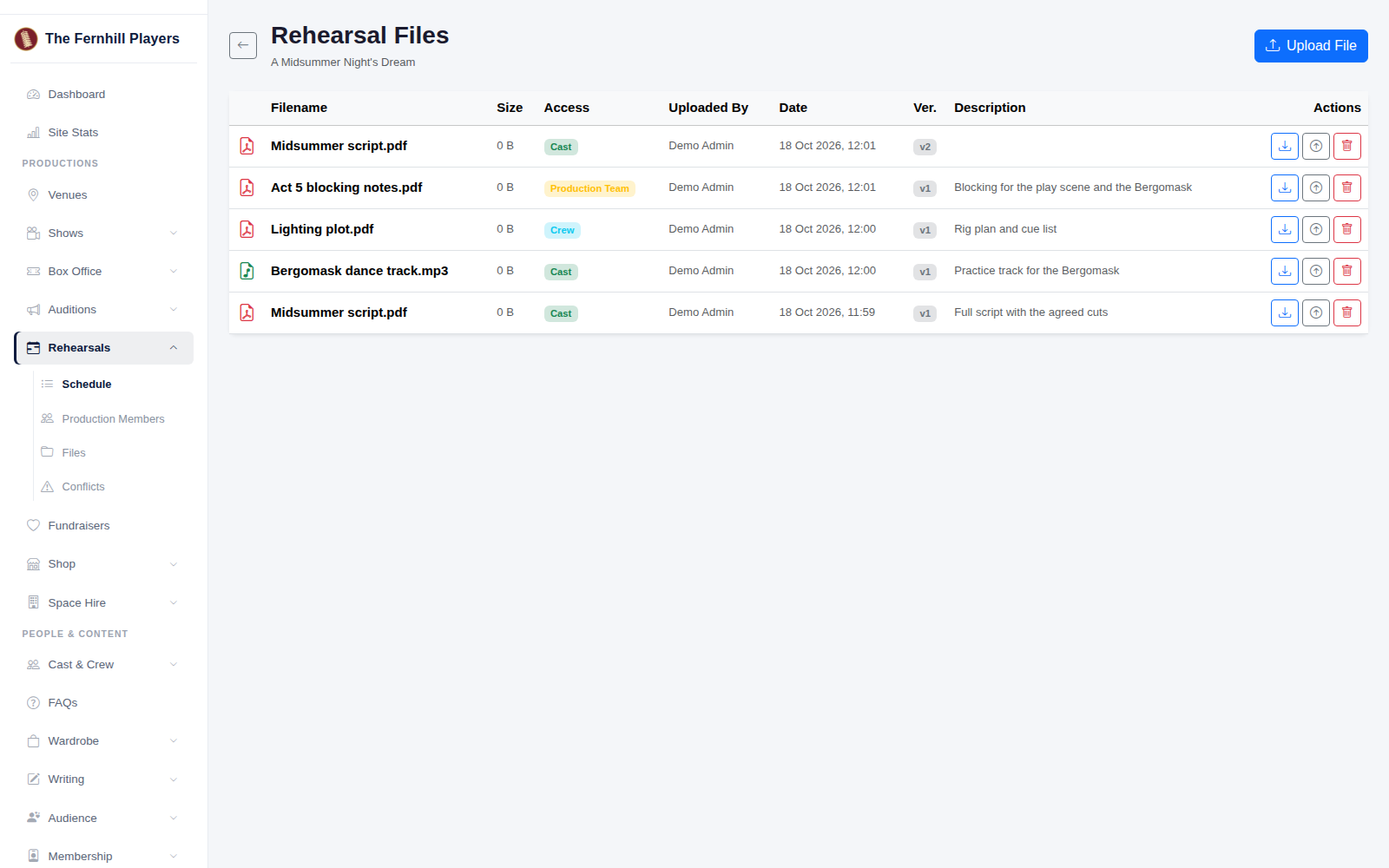Open Site Stats in sidebar

104,133
